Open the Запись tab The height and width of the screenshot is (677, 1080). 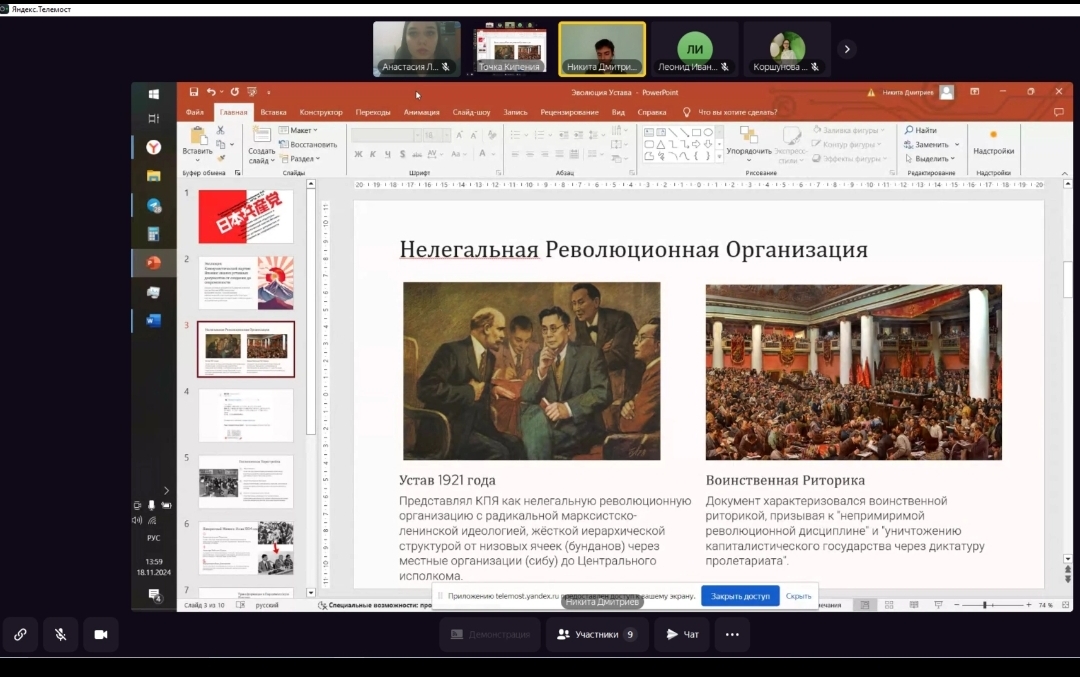coord(515,112)
